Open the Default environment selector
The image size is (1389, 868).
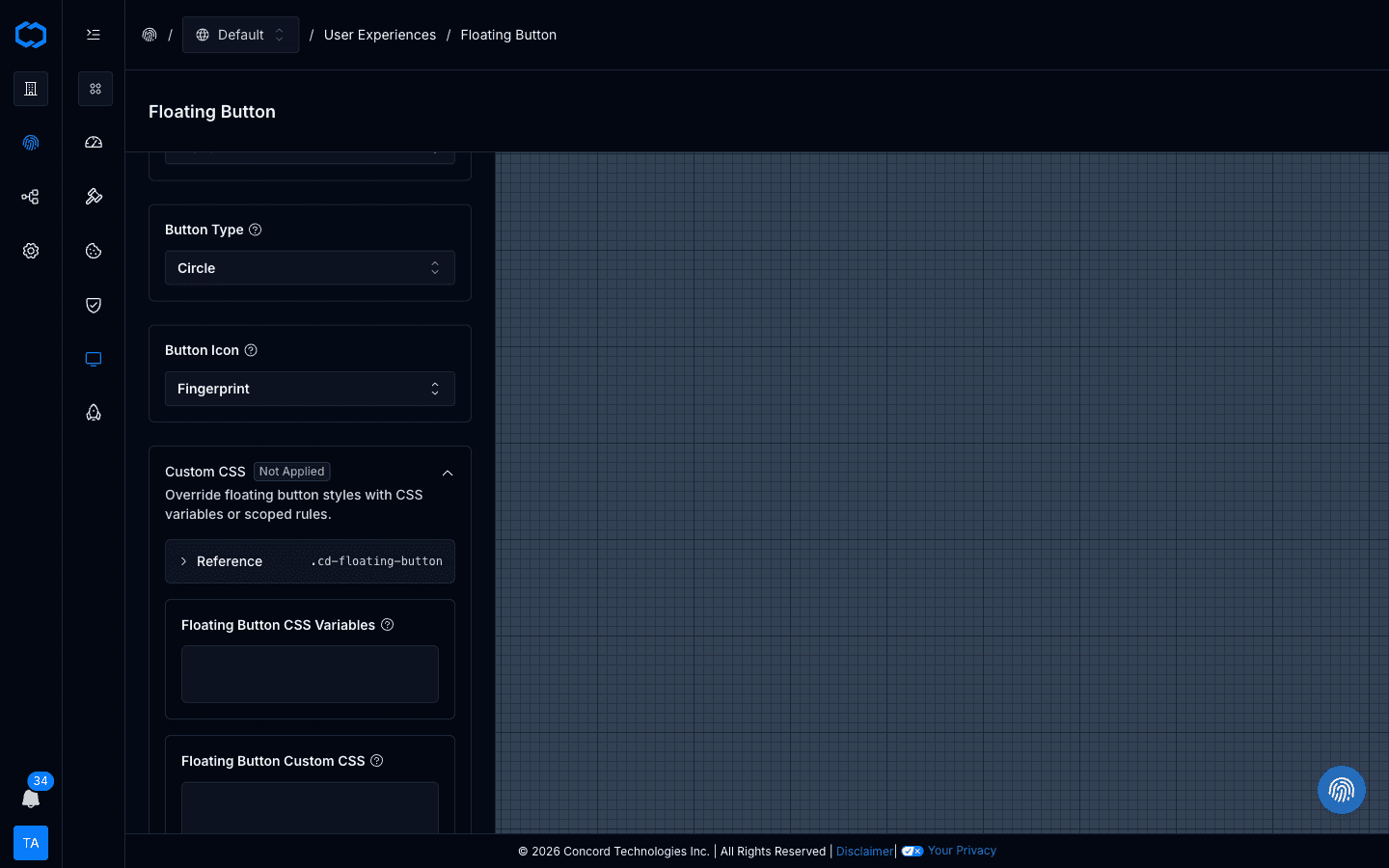coord(240,35)
